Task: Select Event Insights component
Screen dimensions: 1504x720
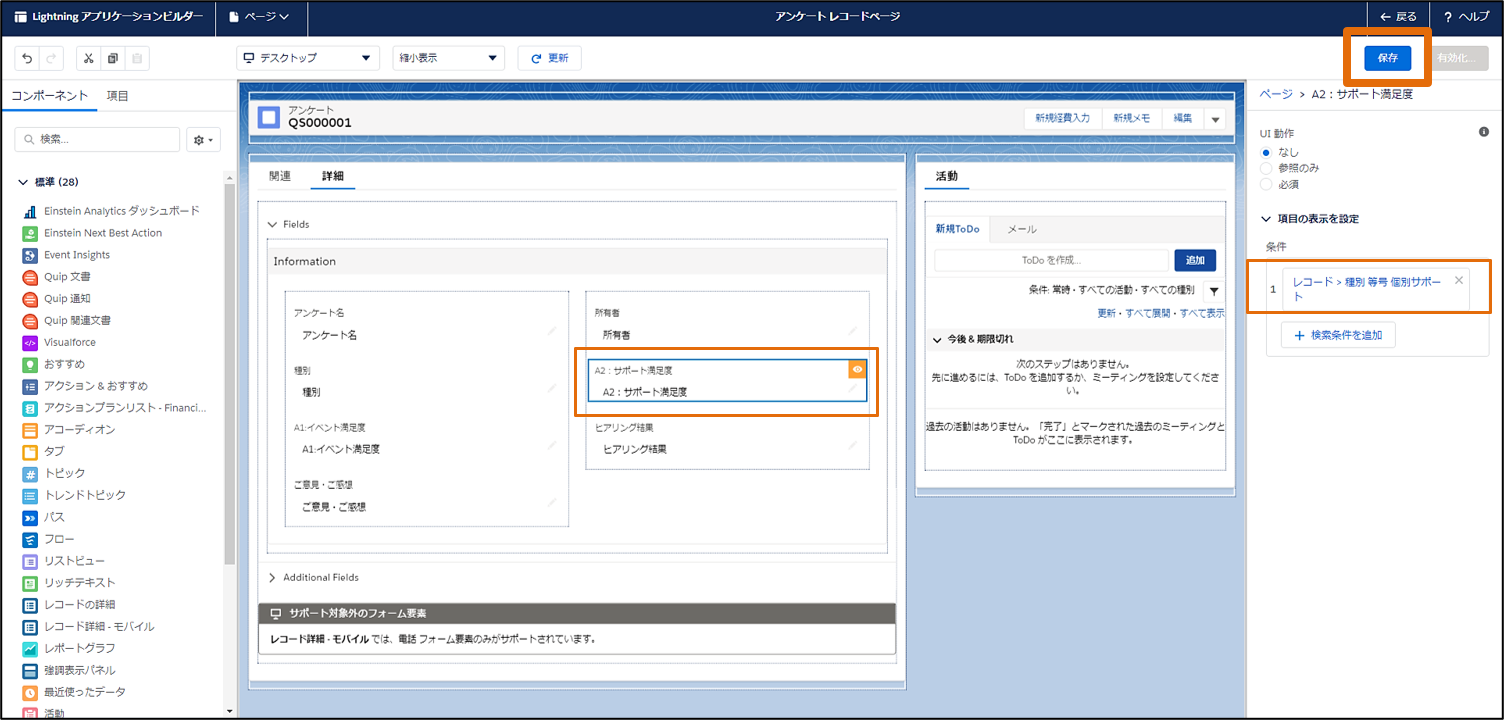Action: 66,255
